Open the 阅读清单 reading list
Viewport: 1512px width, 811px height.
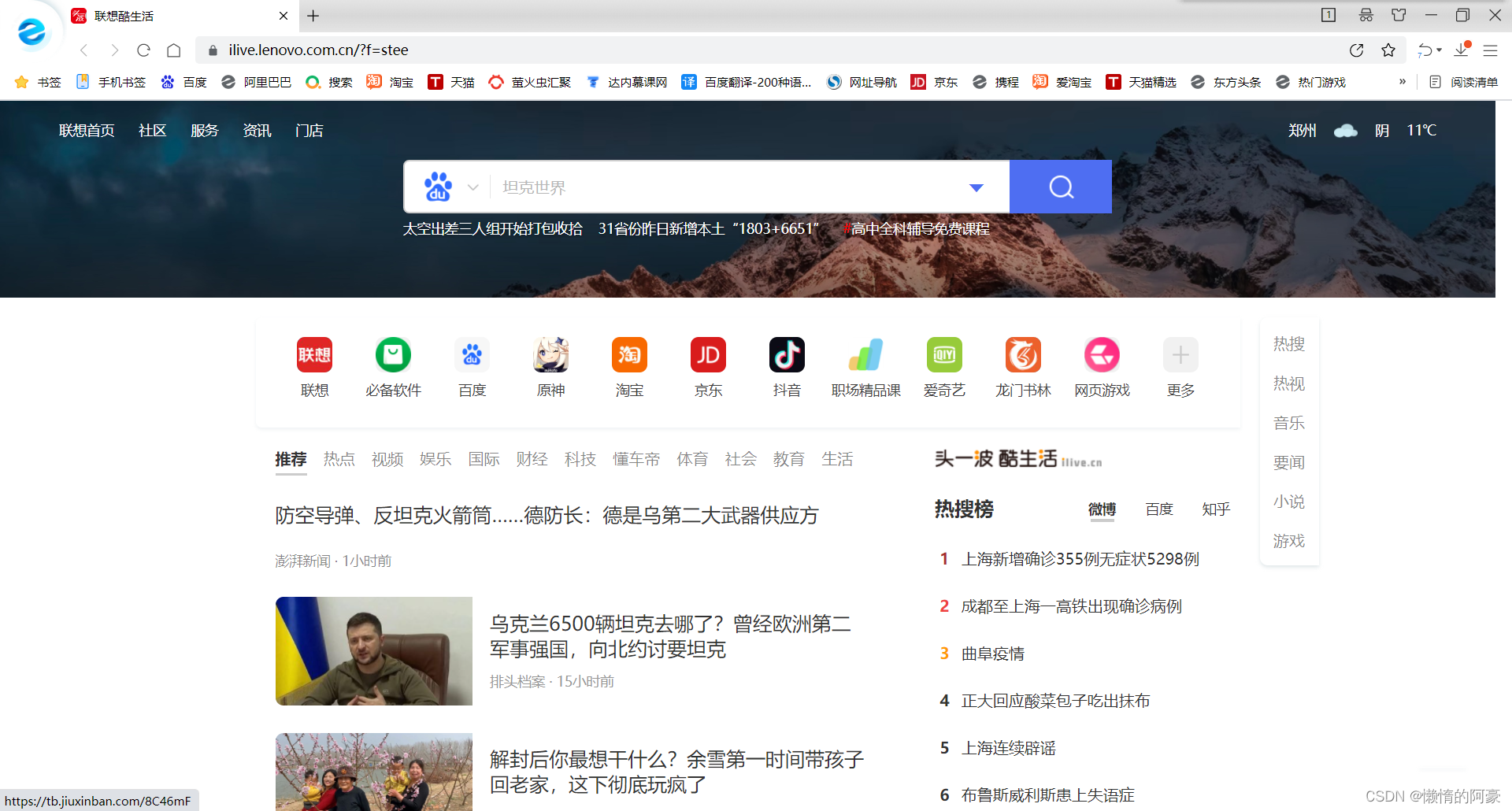[x=1463, y=82]
